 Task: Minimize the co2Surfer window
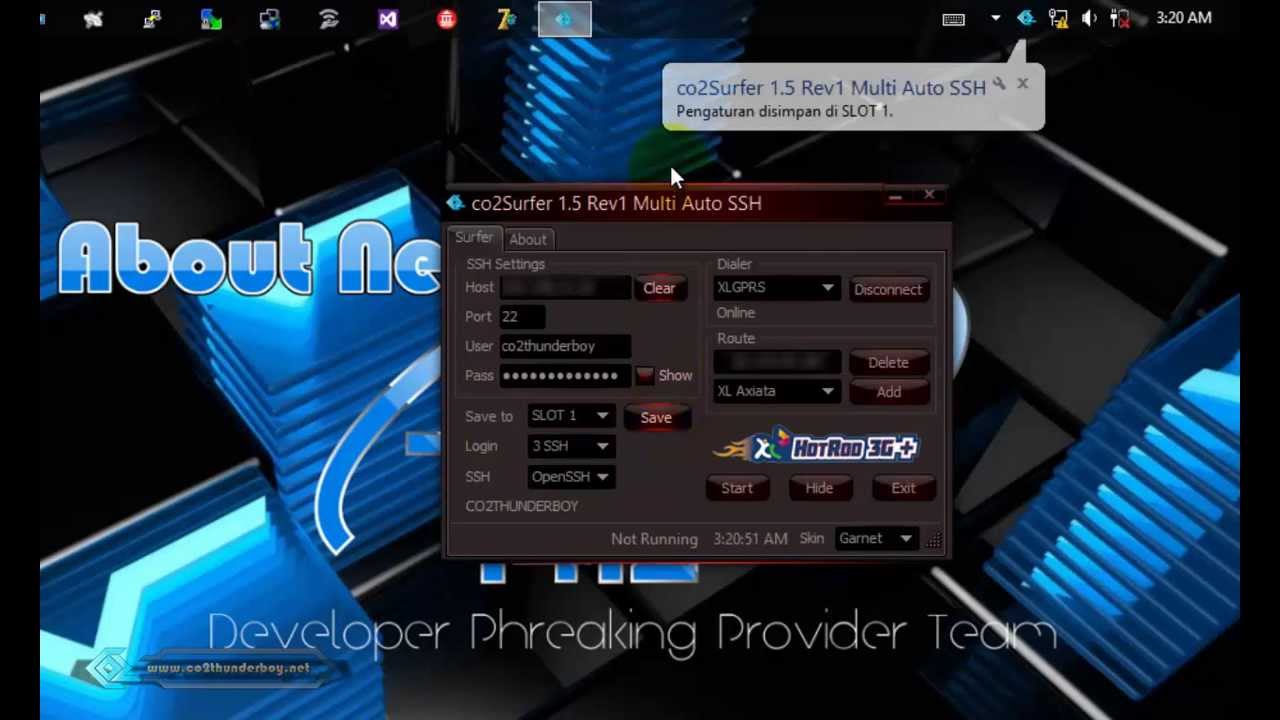coord(895,197)
